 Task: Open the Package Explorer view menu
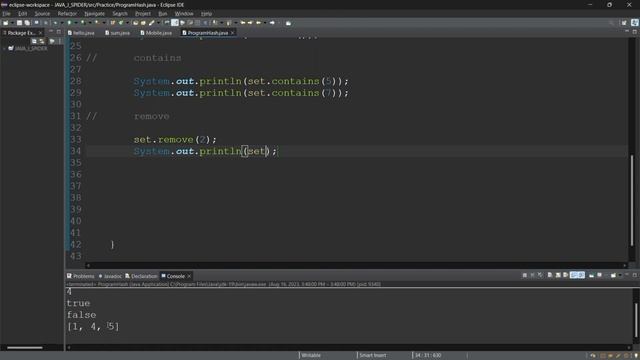60,41
